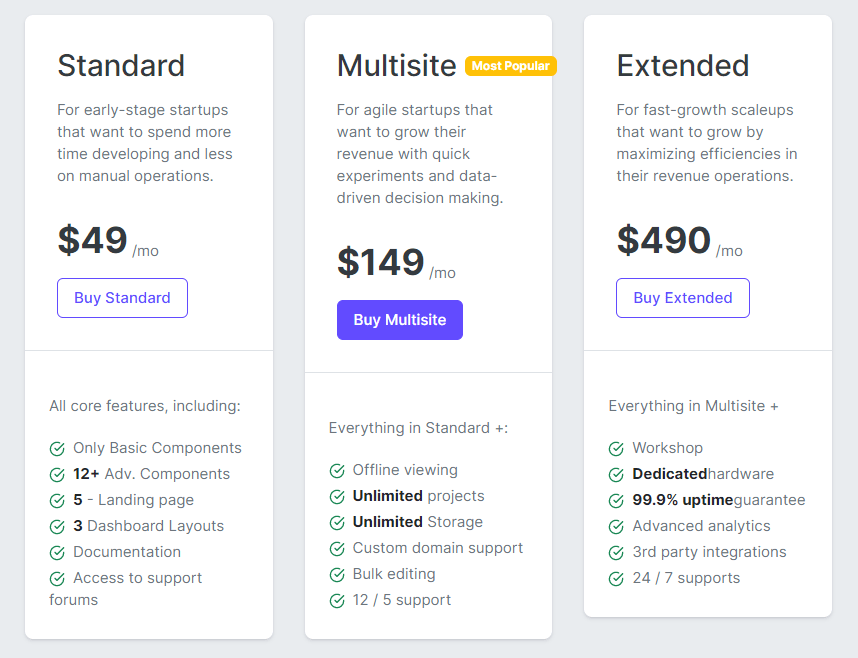Screen dimensions: 858x658
Task: Click the checkmark beside 3rd party integrations
Action: click(616, 551)
